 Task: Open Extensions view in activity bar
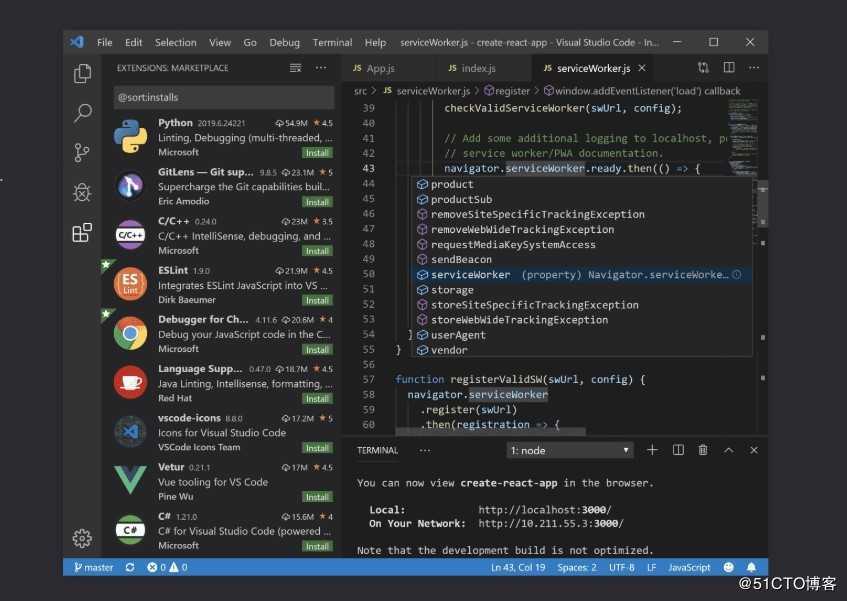tap(82, 233)
